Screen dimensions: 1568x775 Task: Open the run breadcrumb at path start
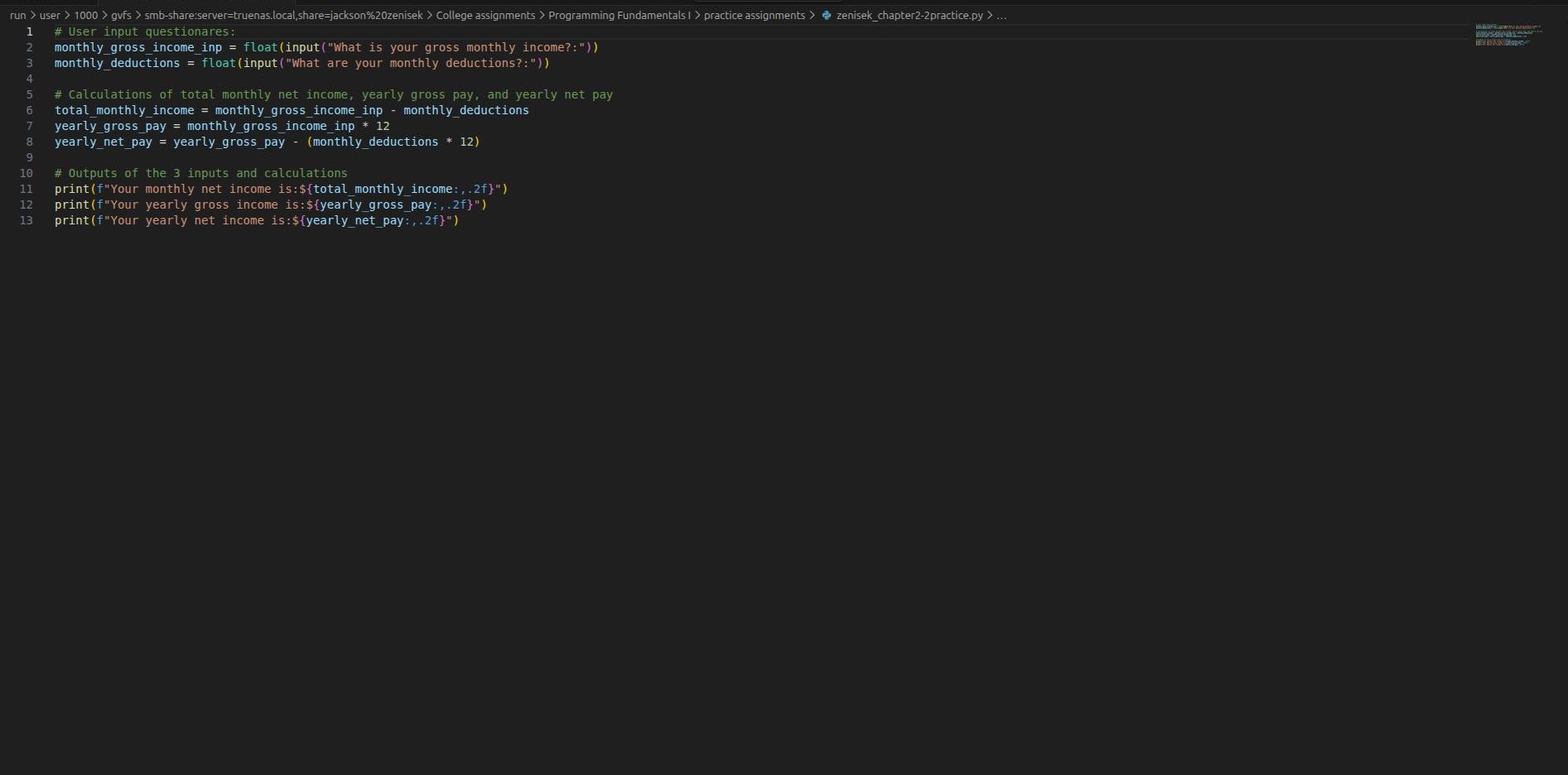click(x=17, y=15)
